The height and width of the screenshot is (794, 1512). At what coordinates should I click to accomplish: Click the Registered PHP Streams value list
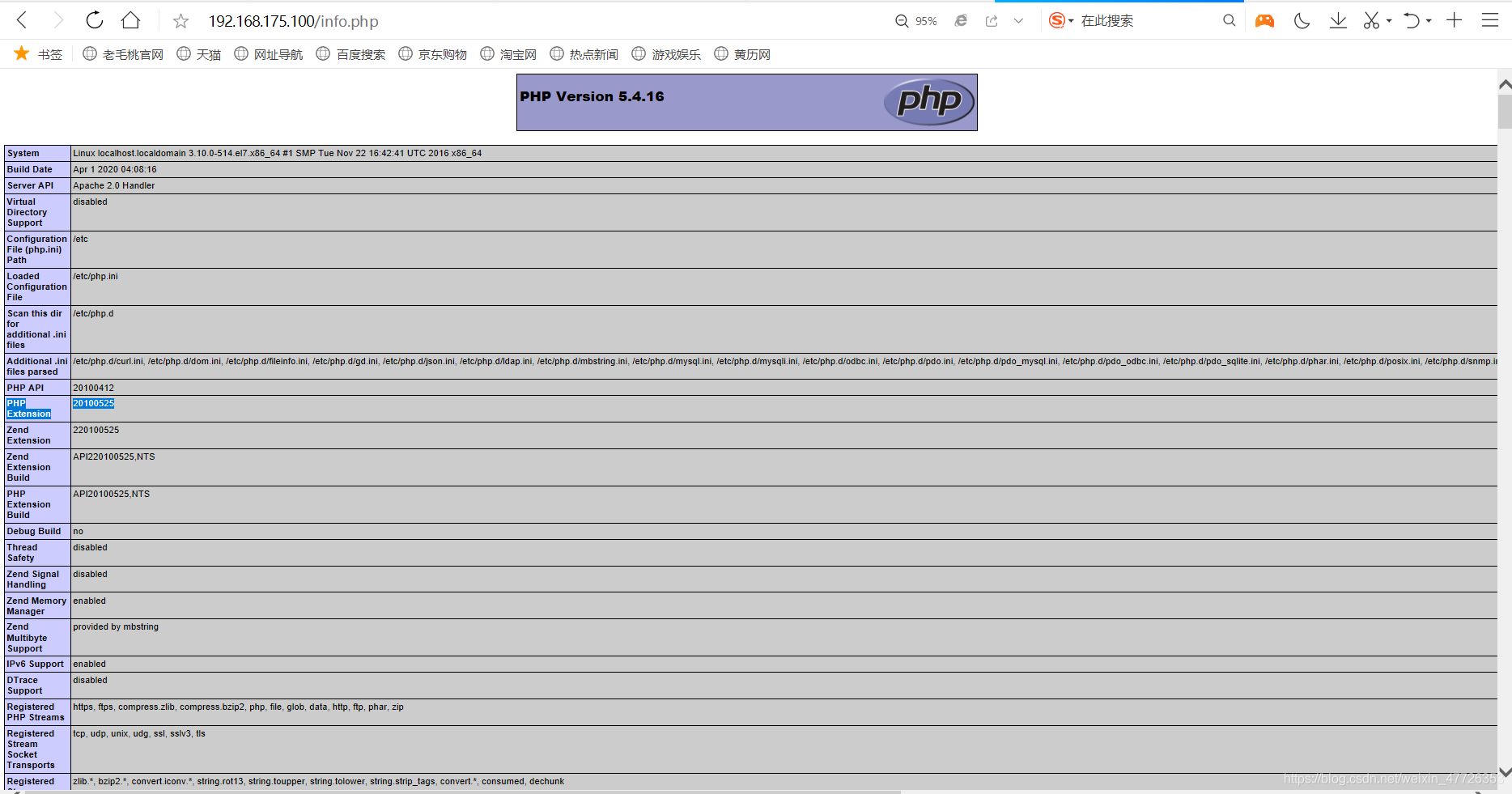coord(239,707)
